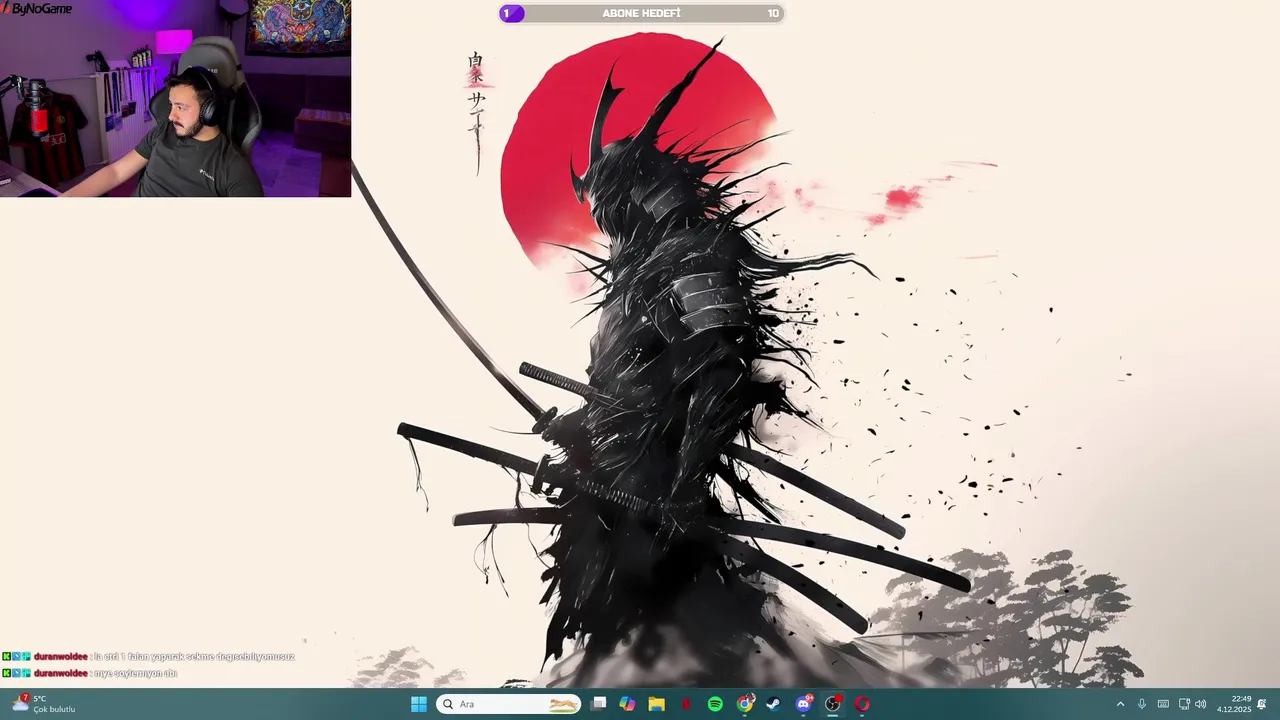Click the Ara search box in taskbar
This screenshot has width=1280, height=720.
(508, 704)
